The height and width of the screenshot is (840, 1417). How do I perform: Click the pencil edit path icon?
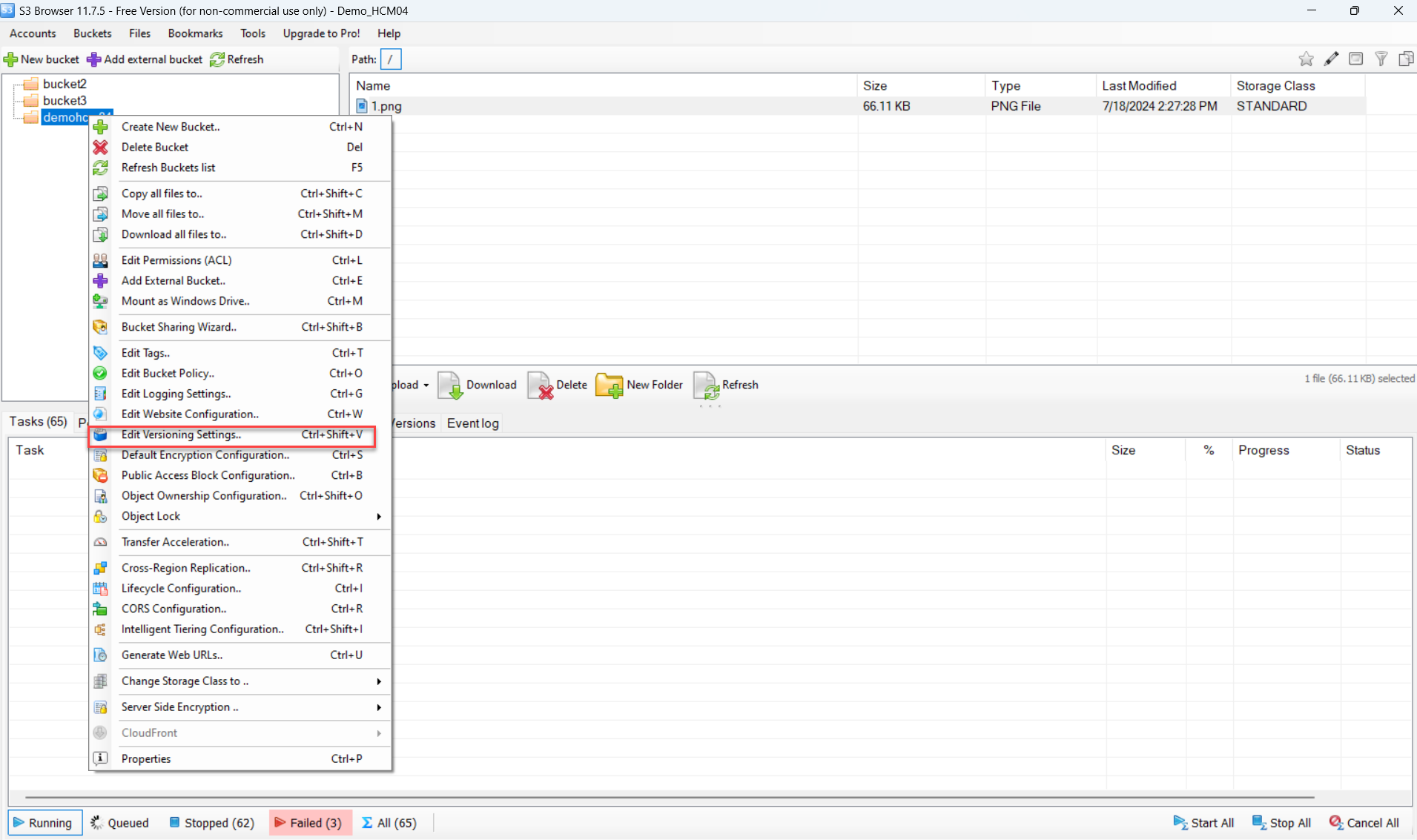point(1331,59)
